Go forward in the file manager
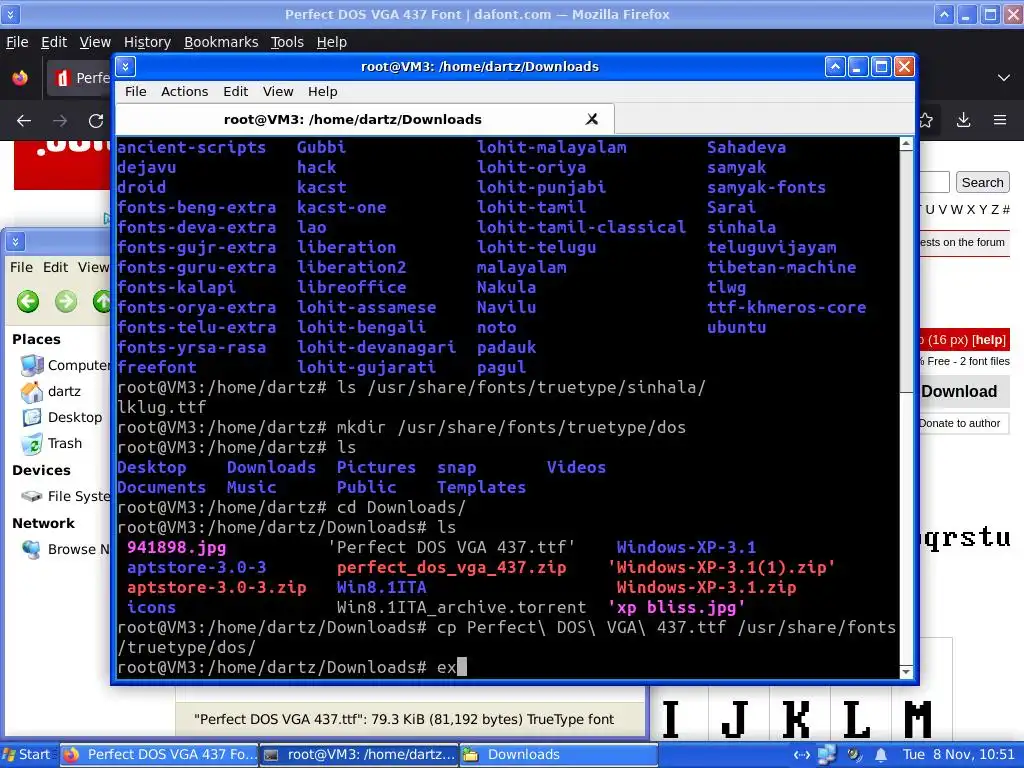The height and width of the screenshot is (768, 1024). click(x=66, y=301)
